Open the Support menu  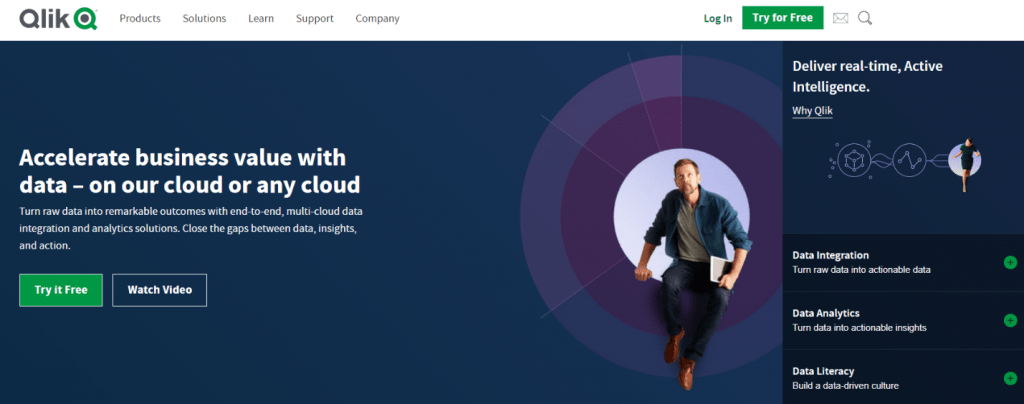[315, 18]
